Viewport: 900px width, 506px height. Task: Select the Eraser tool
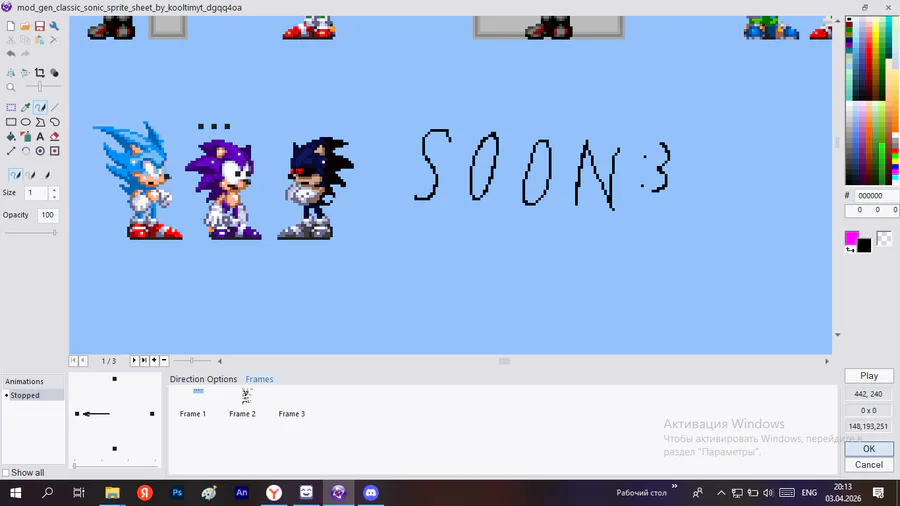pyautogui.click(x=54, y=137)
